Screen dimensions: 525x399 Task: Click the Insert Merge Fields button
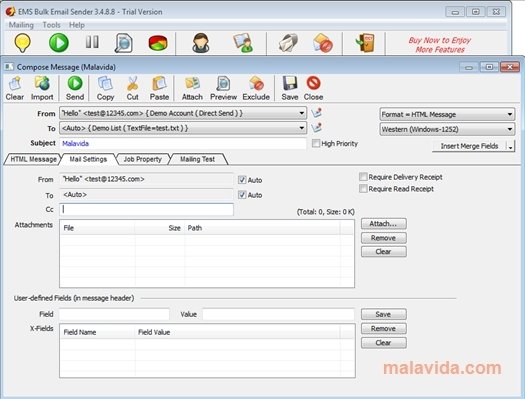469,146
